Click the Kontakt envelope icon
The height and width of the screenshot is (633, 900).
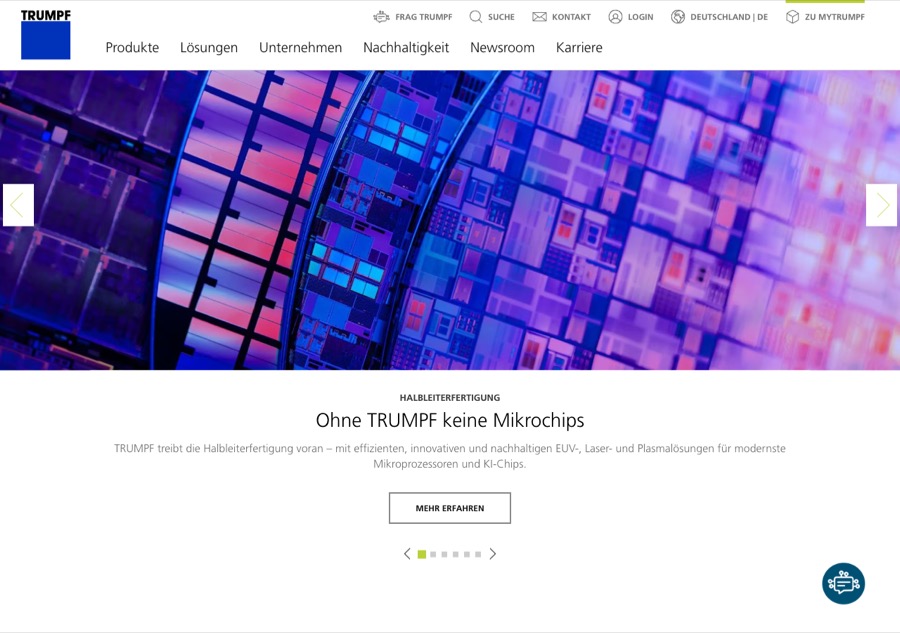539,17
